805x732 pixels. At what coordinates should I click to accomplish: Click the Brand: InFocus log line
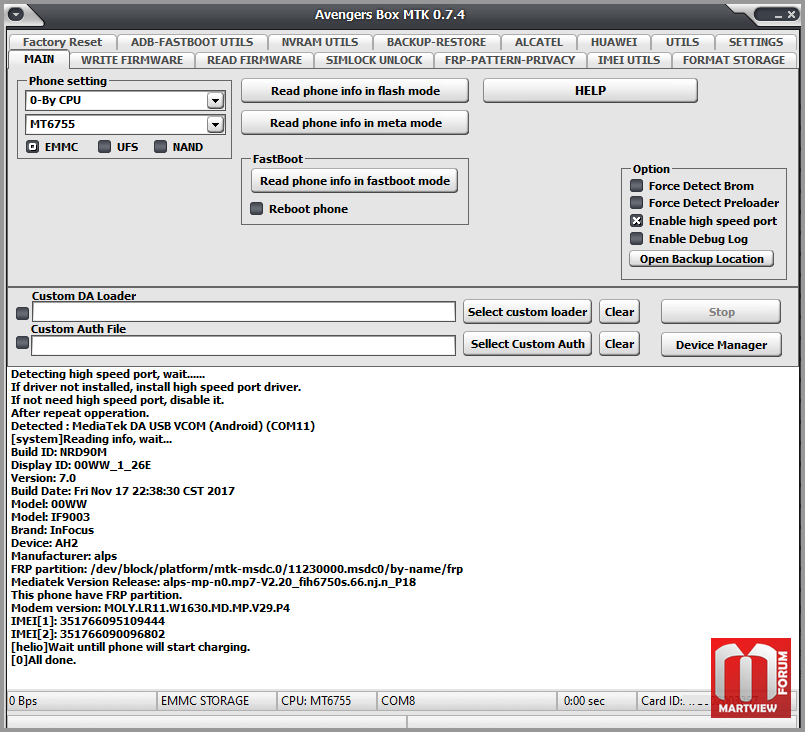pyautogui.click(x=52, y=530)
